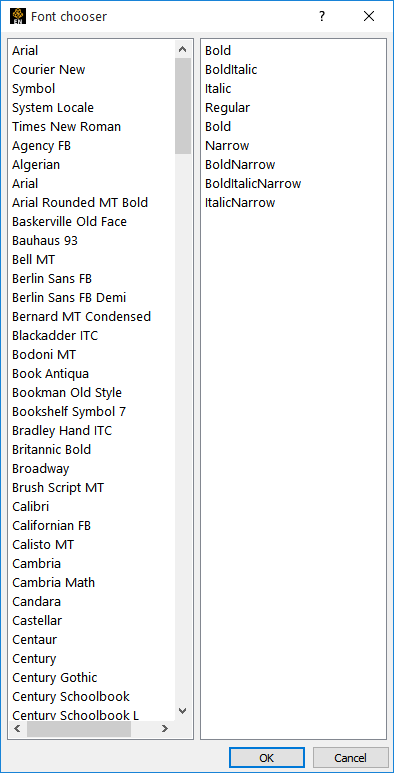Image resolution: width=394 pixels, height=773 pixels.
Task: Choose the Bauhaus 93 font
Action: [x=44, y=241]
